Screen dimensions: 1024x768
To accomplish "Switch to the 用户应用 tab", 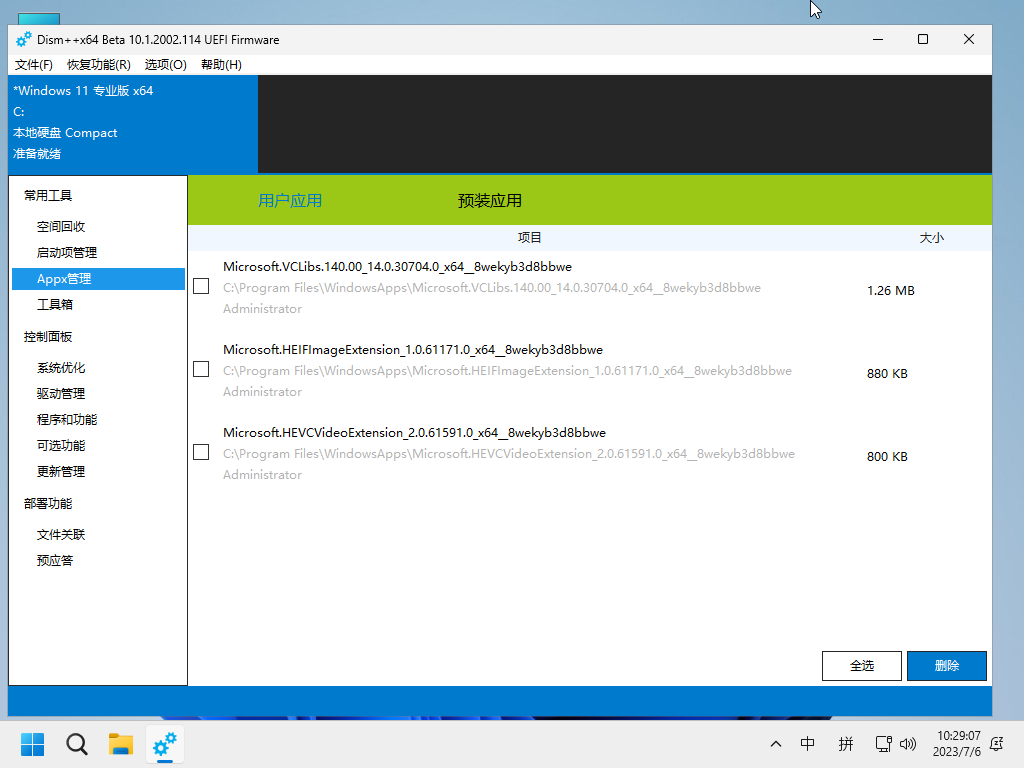I will click(x=290, y=200).
